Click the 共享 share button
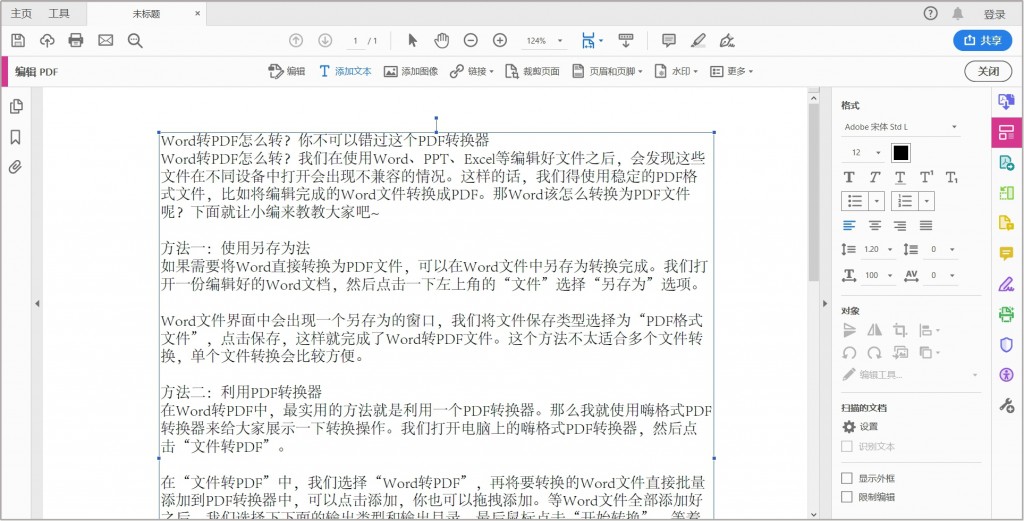Screen dimensions: 1024x521 coord(982,40)
